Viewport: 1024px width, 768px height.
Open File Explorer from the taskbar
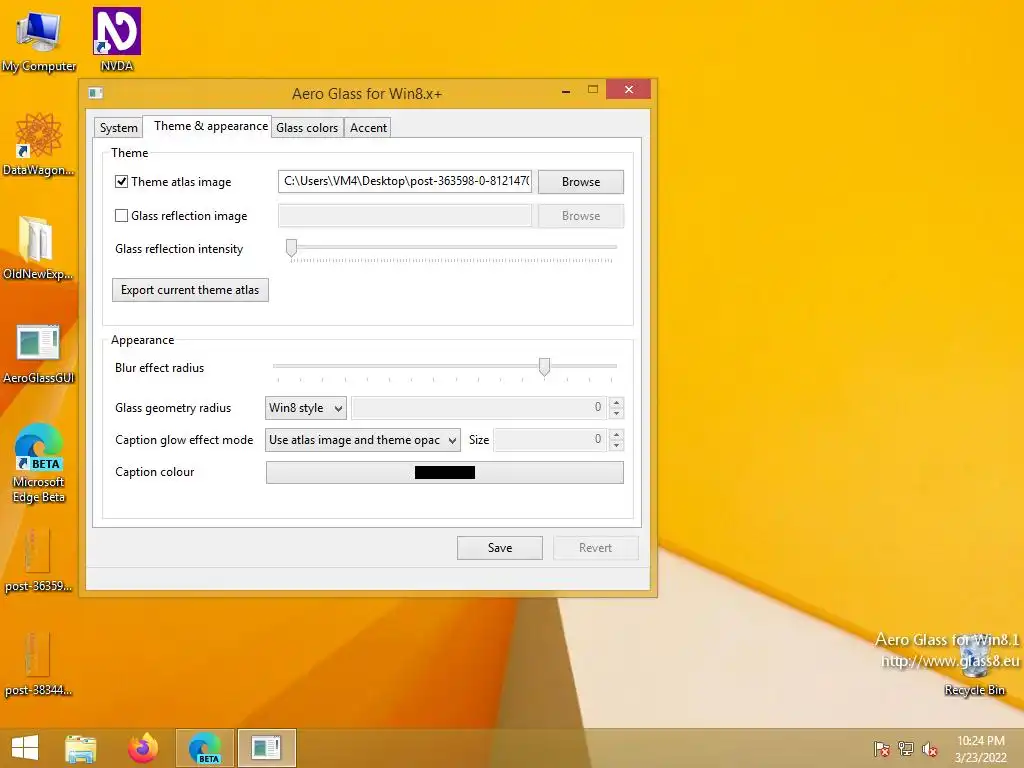coord(80,748)
